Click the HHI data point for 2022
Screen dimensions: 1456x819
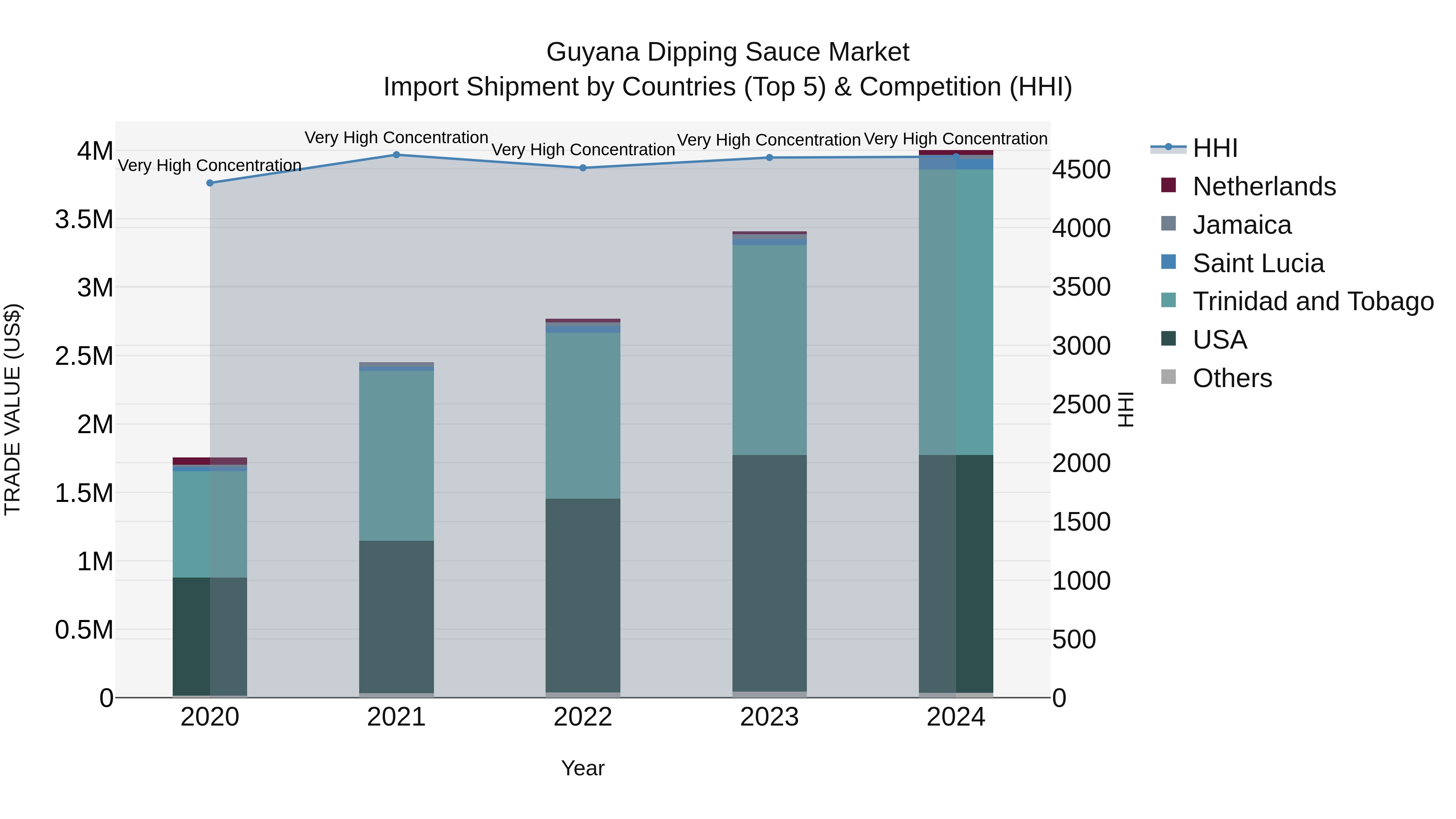coord(583,167)
